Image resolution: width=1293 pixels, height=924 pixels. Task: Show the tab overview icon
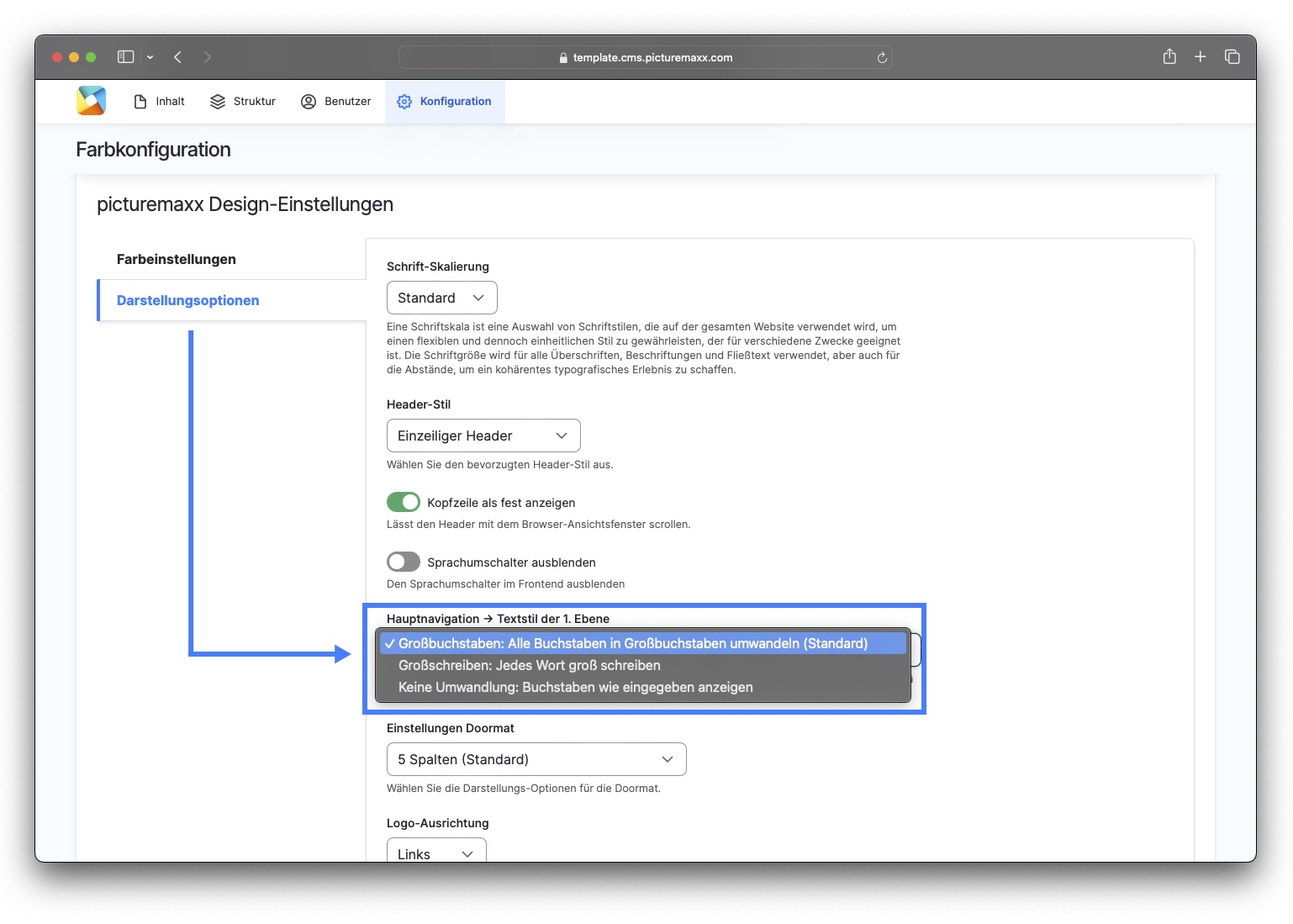[1232, 56]
